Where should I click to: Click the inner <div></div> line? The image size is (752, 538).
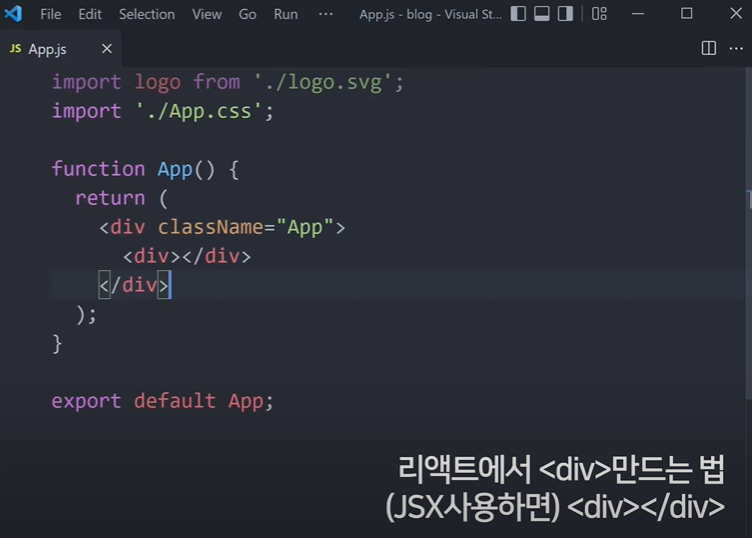point(187,256)
